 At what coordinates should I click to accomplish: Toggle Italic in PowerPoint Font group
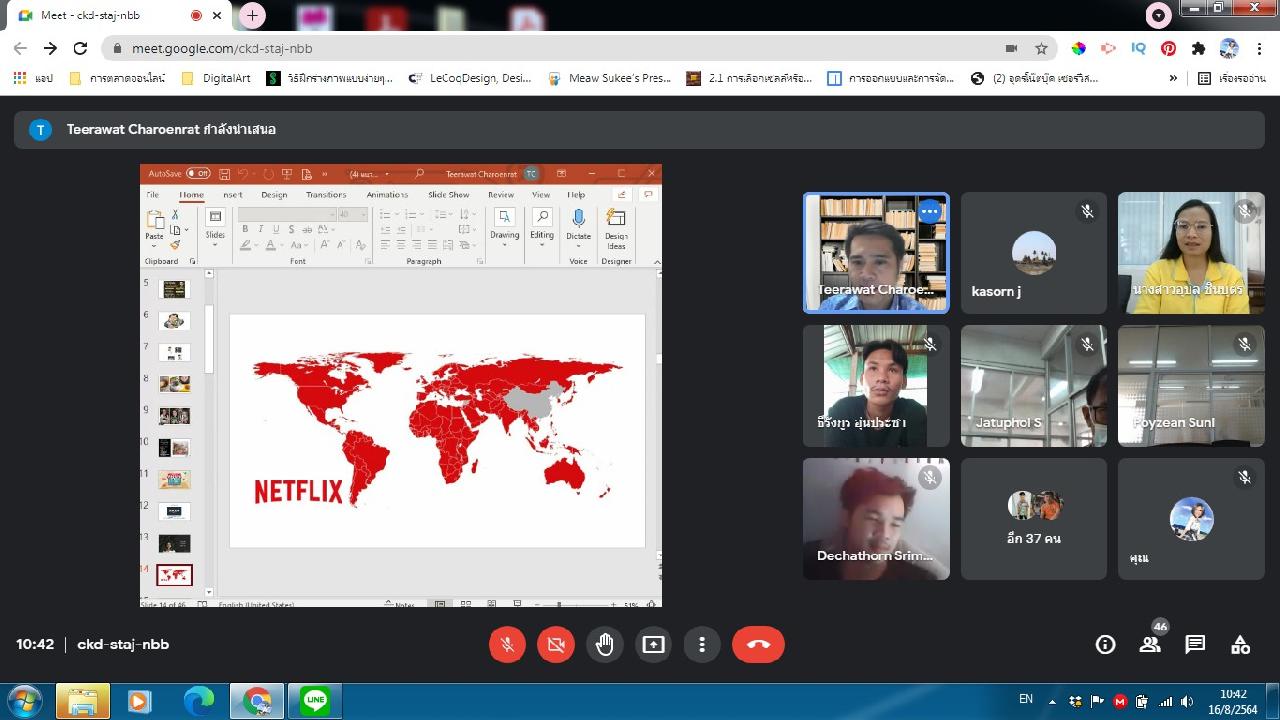click(x=260, y=230)
